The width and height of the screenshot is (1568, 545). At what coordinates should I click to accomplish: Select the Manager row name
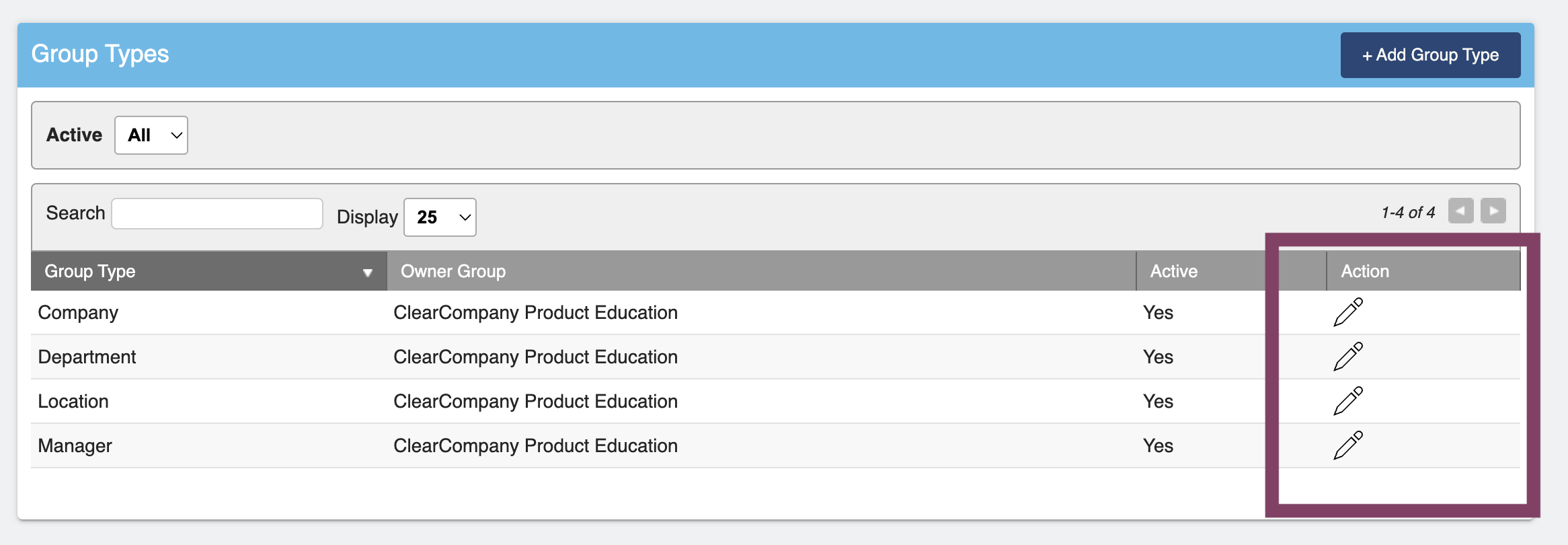(75, 446)
